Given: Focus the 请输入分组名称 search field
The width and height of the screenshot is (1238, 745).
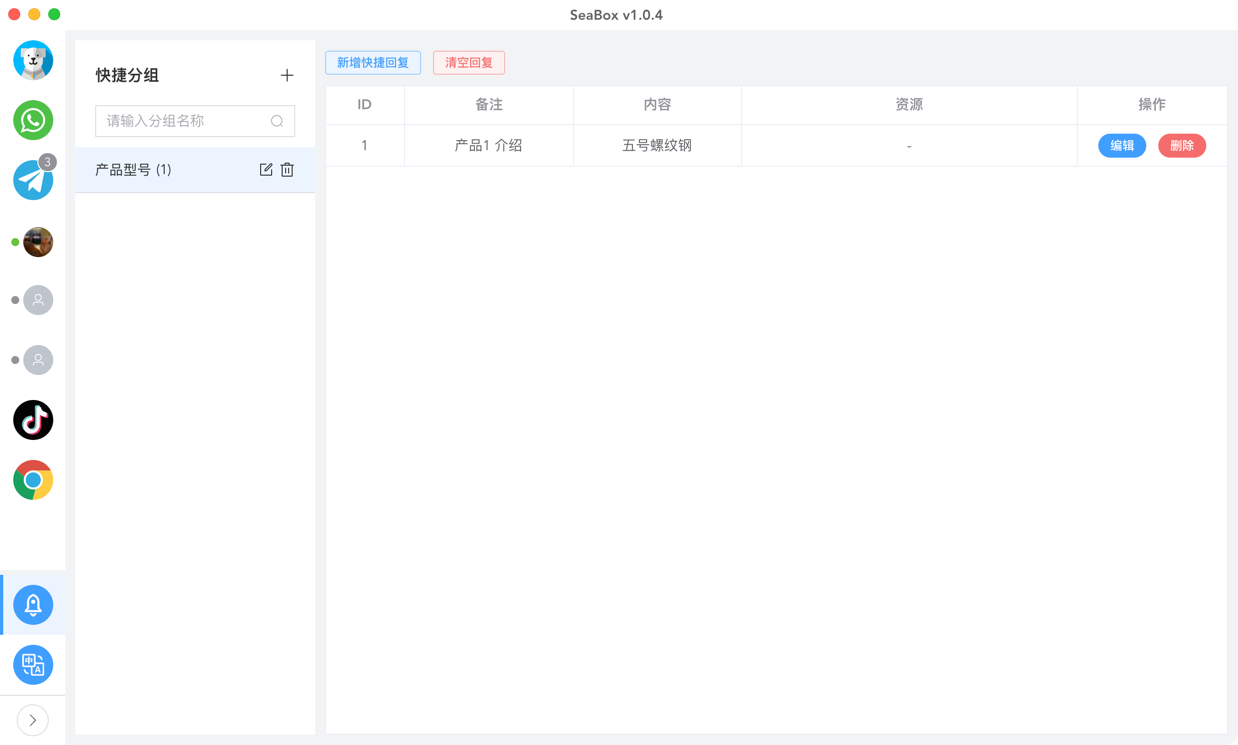Looking at the screenshot, I should tap(195, 121).
